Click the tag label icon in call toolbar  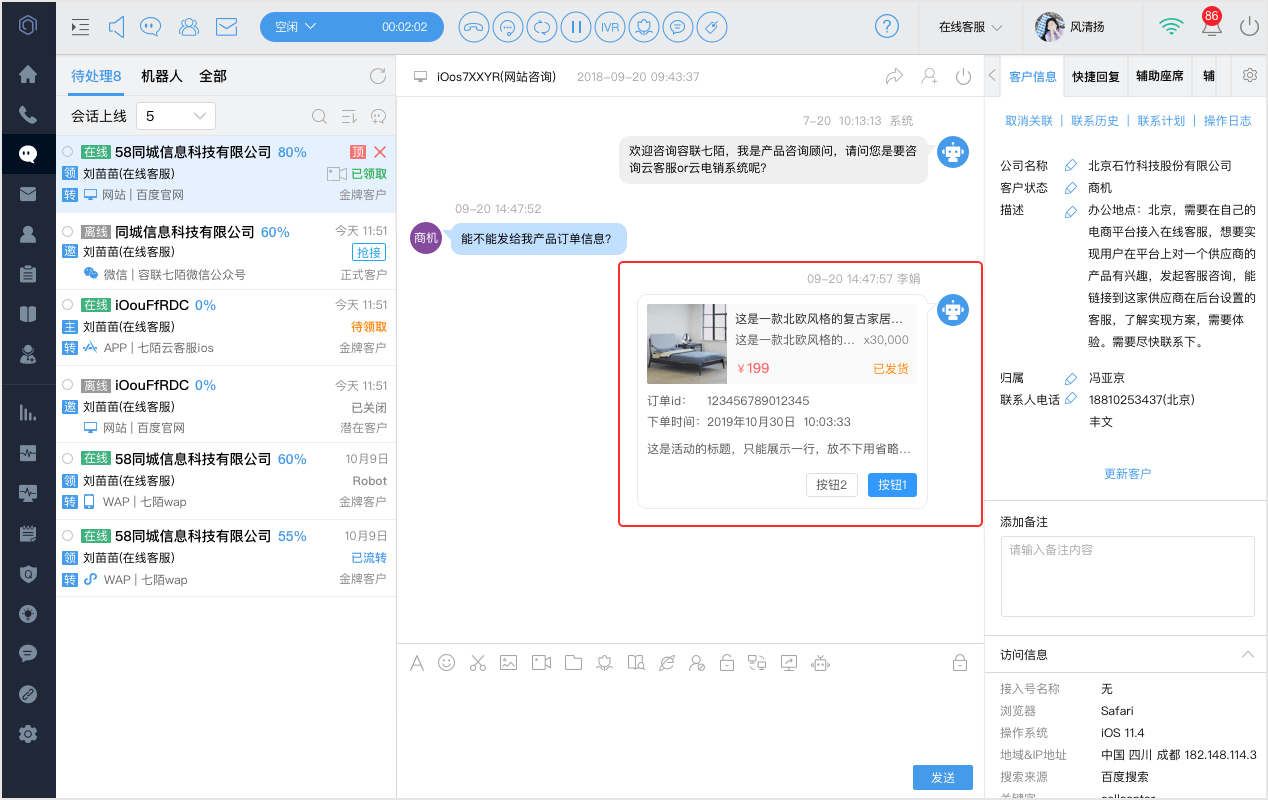pyautogui.click(x=712, y=27)
